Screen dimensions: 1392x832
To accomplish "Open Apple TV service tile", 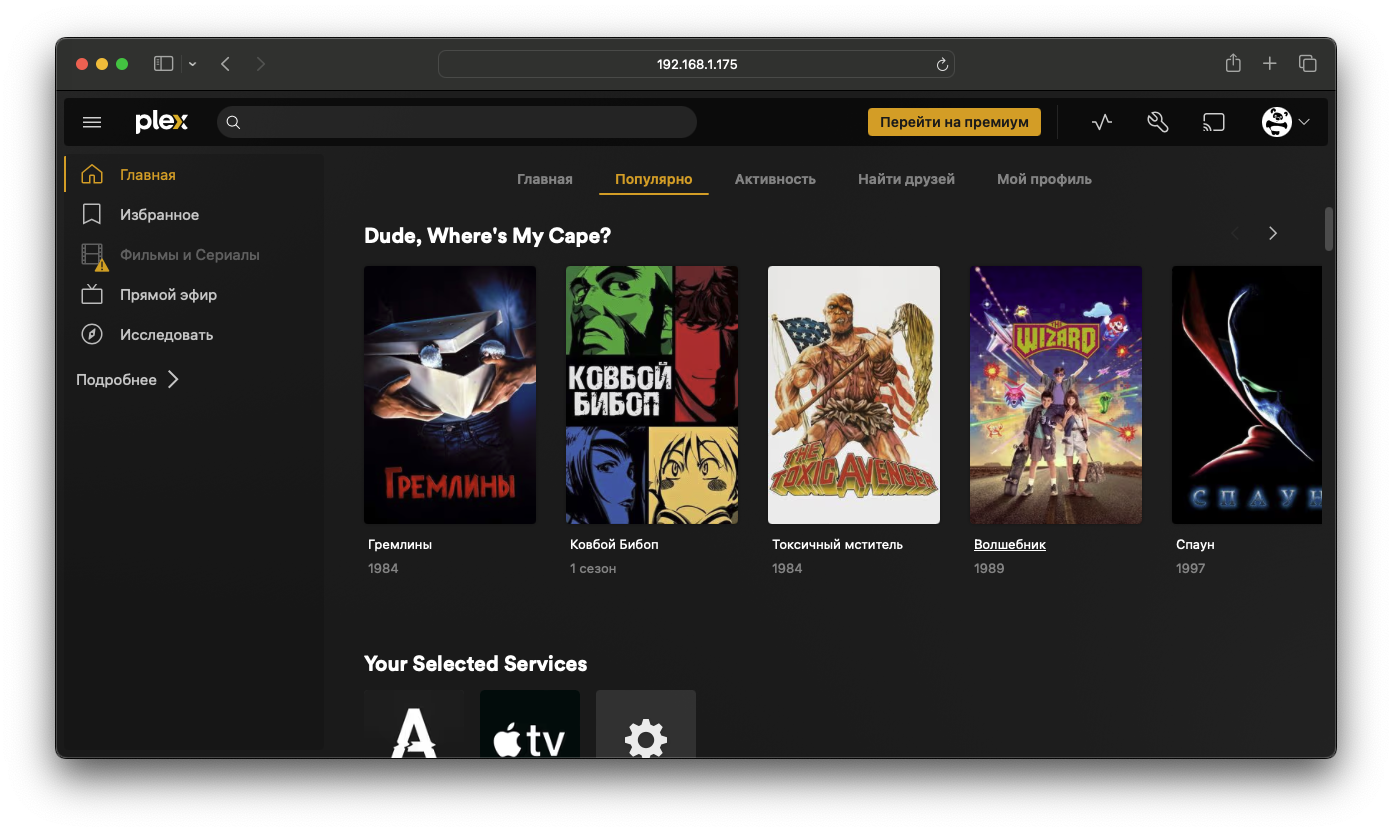I will [x=530, y=724].
